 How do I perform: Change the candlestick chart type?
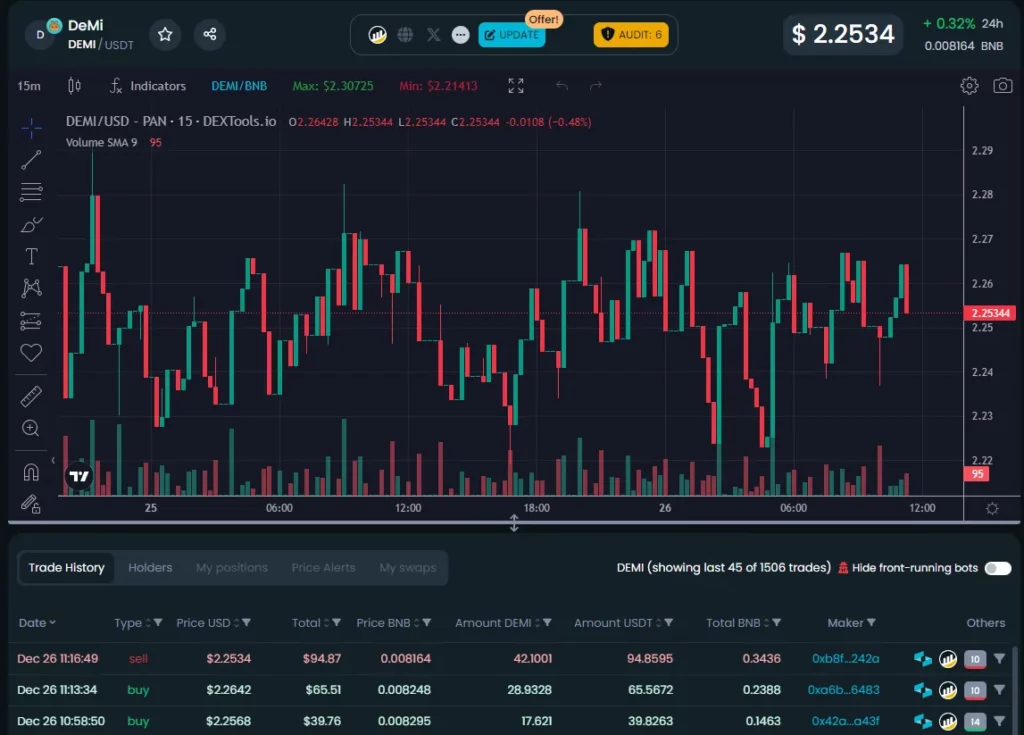(74, 86)
